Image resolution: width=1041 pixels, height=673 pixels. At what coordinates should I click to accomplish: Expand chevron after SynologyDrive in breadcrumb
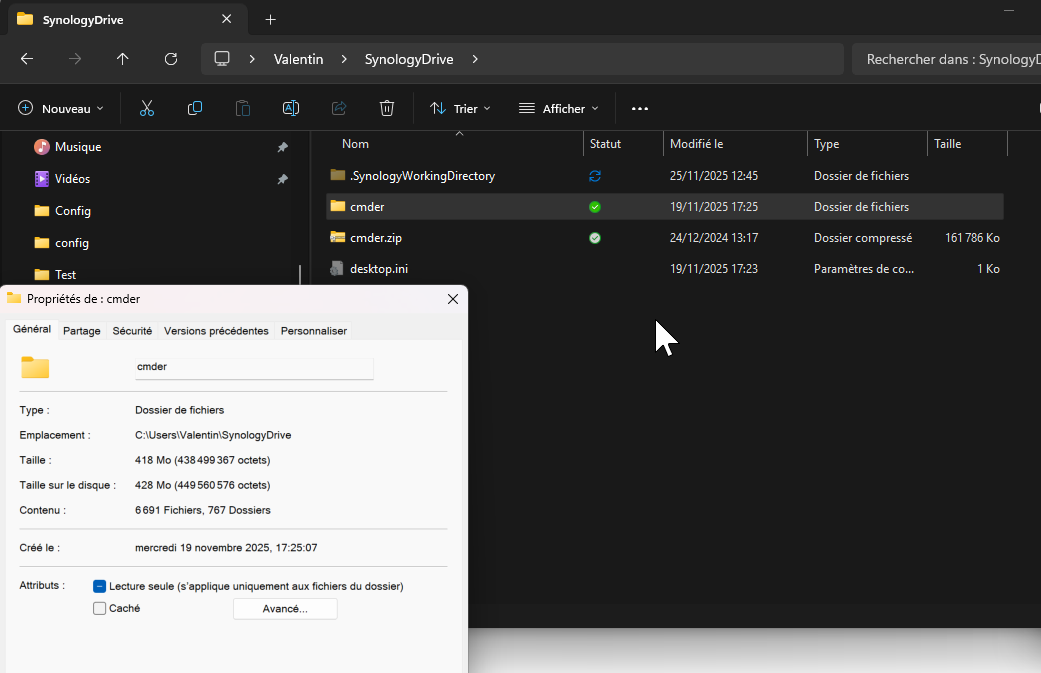475,59
